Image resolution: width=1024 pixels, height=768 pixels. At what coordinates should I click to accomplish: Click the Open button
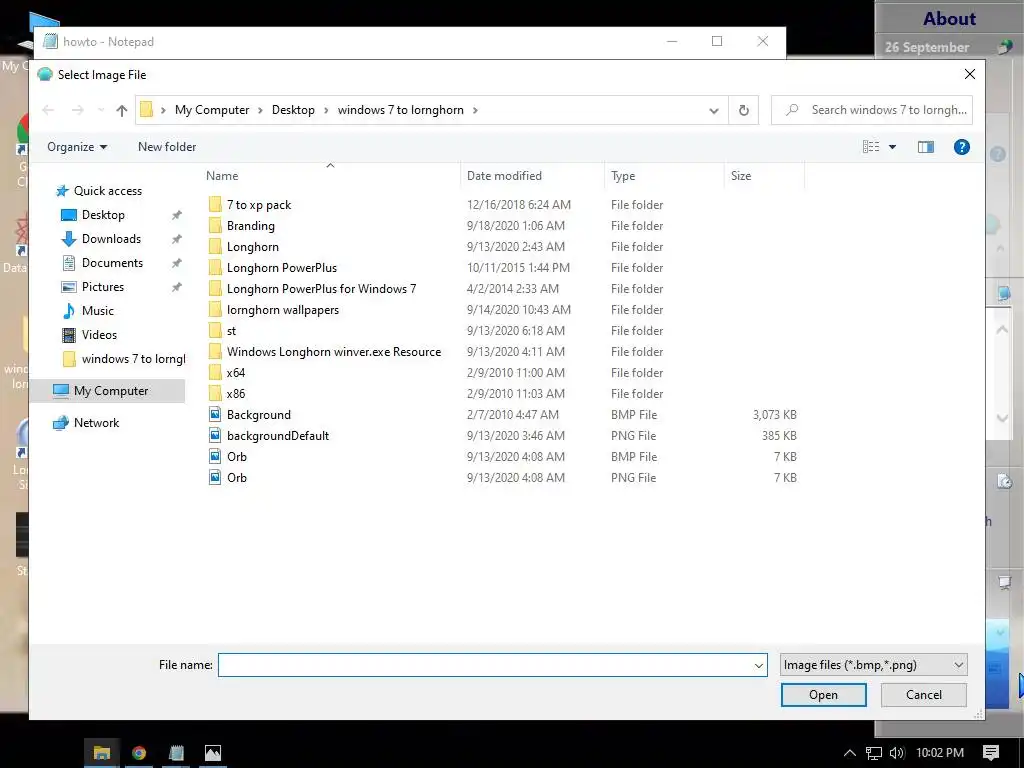[x=824, y=695]
